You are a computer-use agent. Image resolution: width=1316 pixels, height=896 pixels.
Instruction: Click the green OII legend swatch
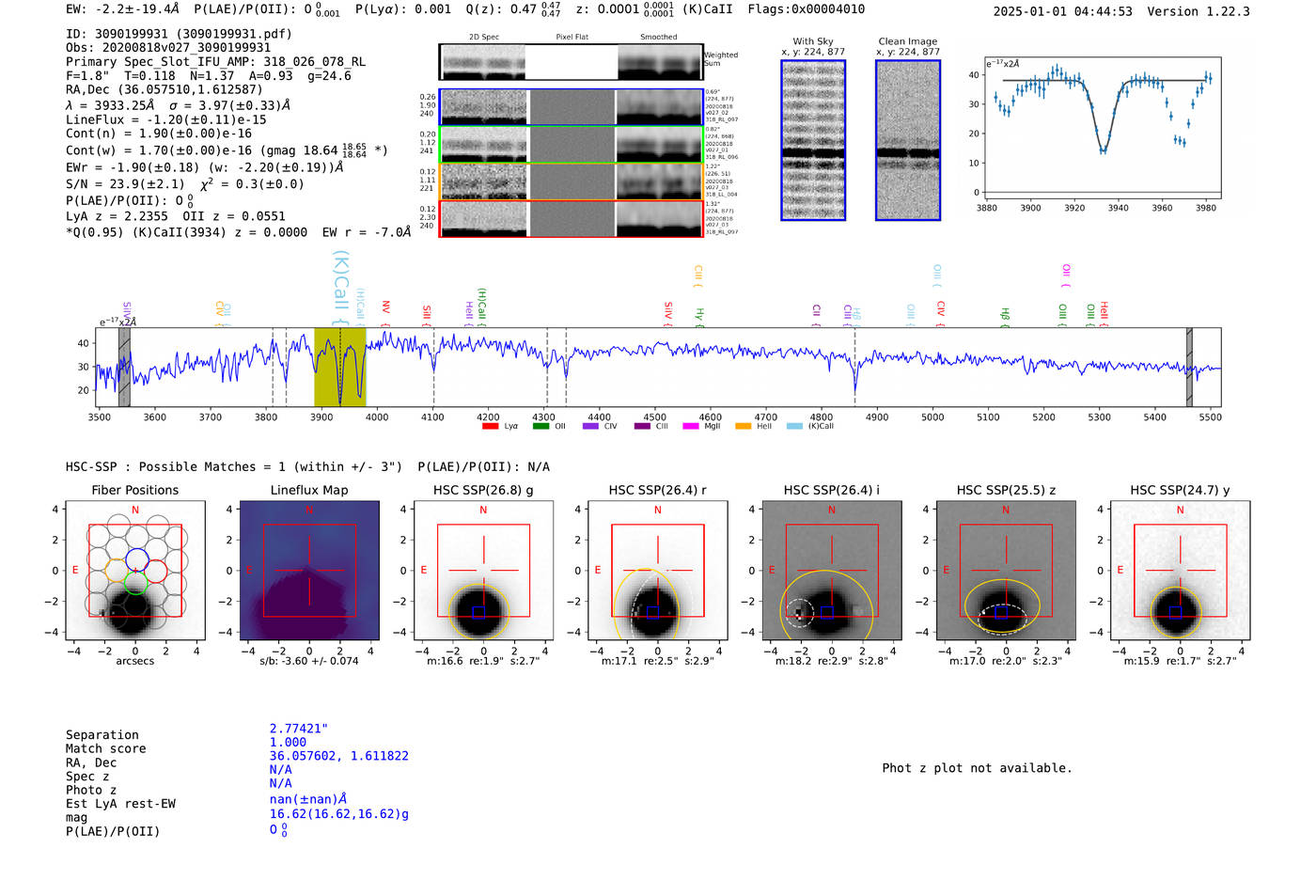pos(540,426)
